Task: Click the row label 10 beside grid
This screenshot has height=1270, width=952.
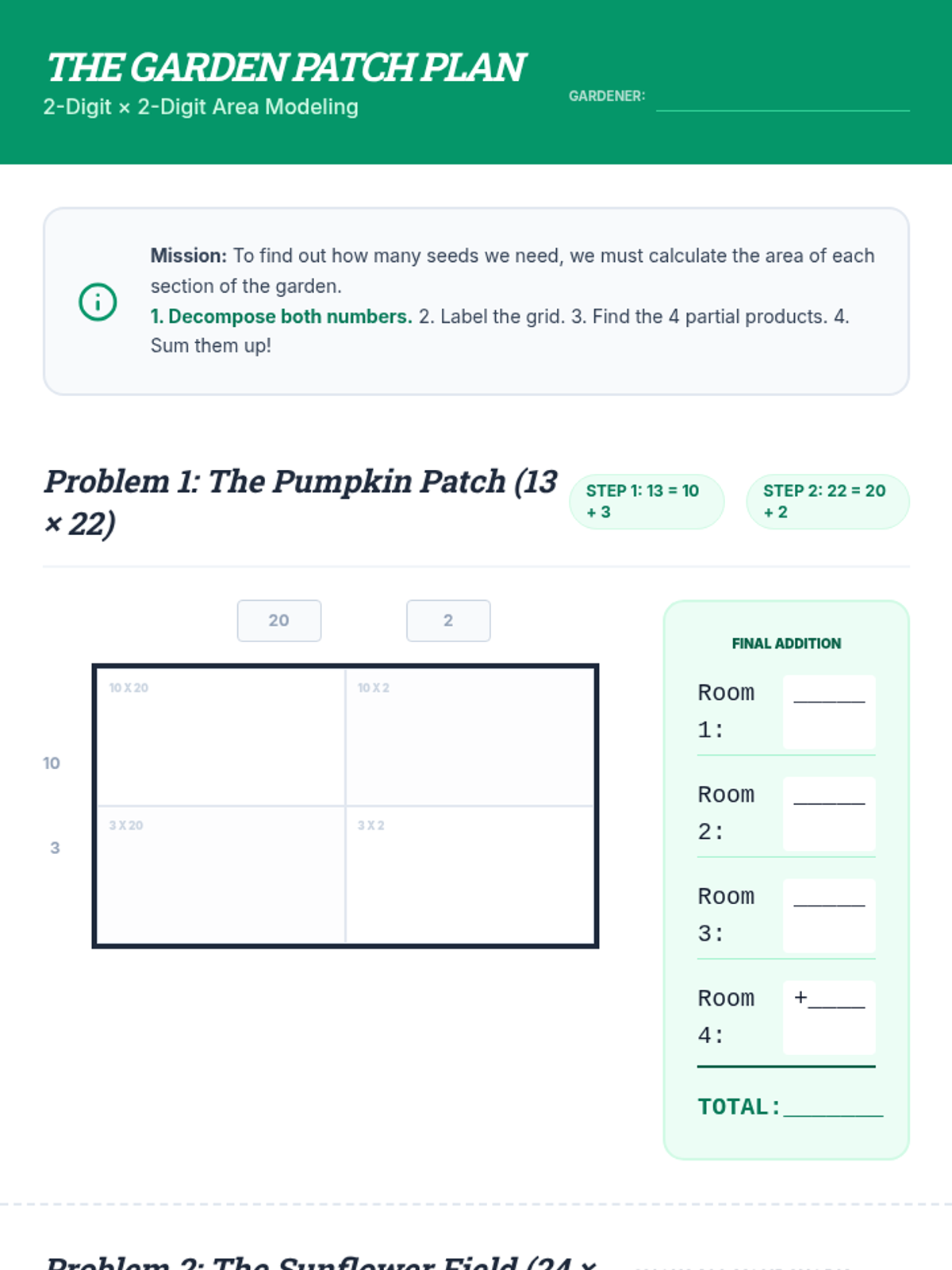Action: coord(52,763)
